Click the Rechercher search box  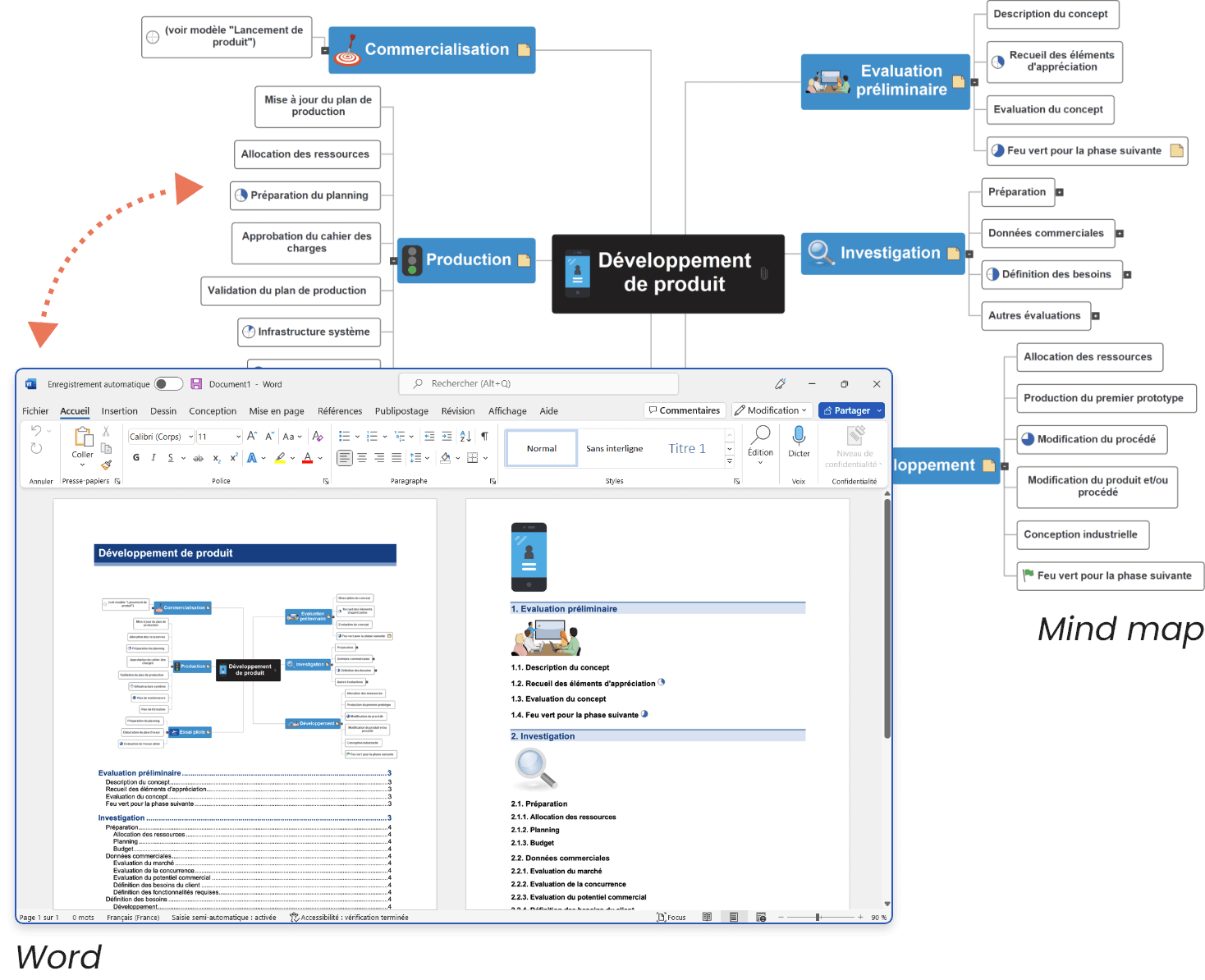tap(538, 383)
